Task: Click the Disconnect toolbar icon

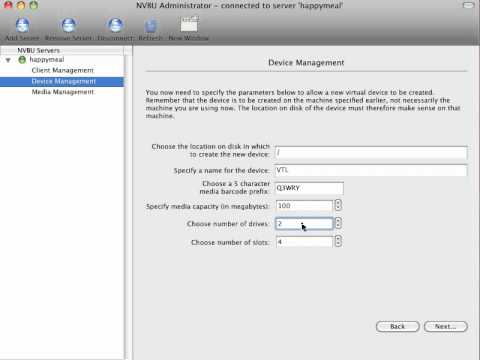Action: click(x=115, y=25)
